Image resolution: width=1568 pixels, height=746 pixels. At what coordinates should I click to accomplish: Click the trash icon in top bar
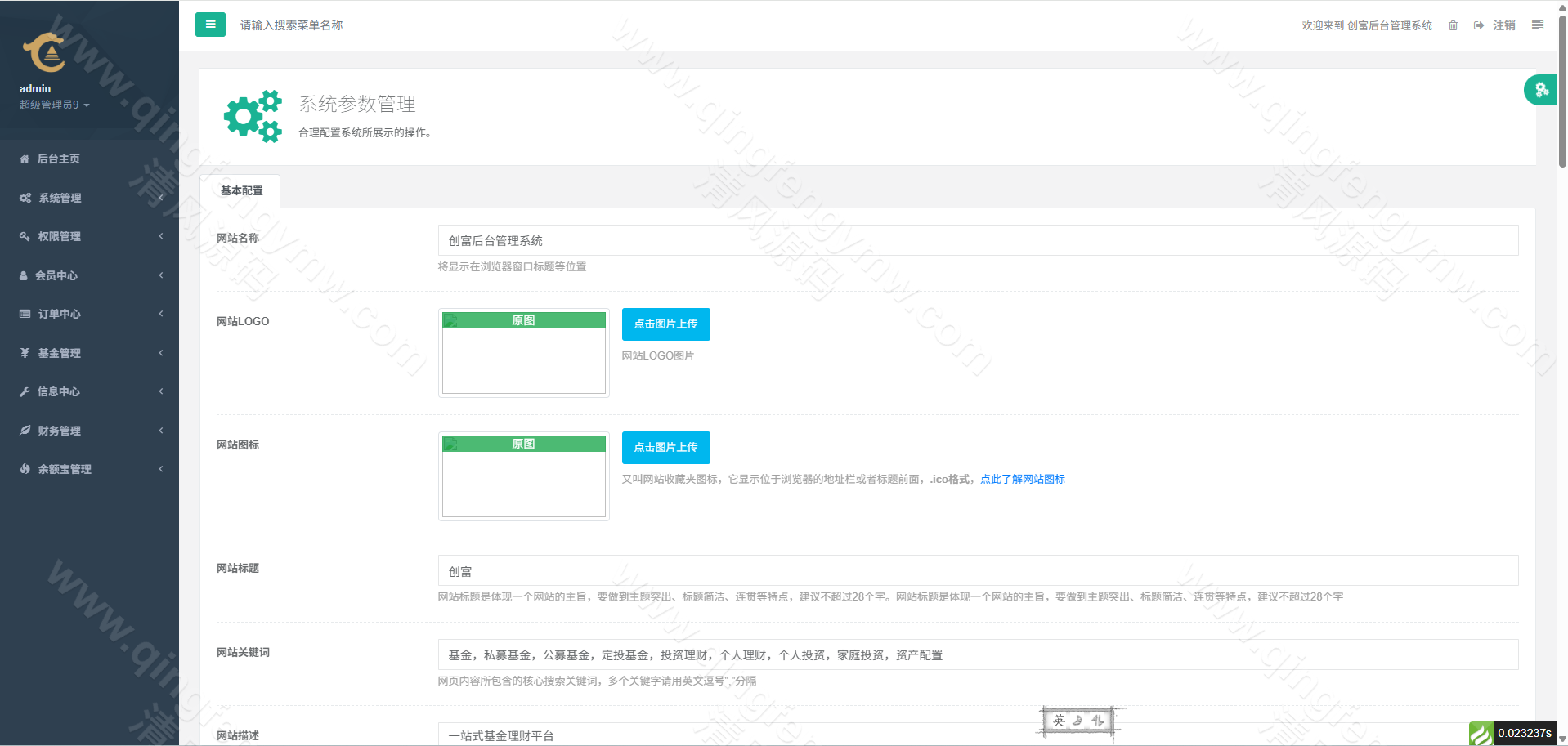click(1453, 25)
